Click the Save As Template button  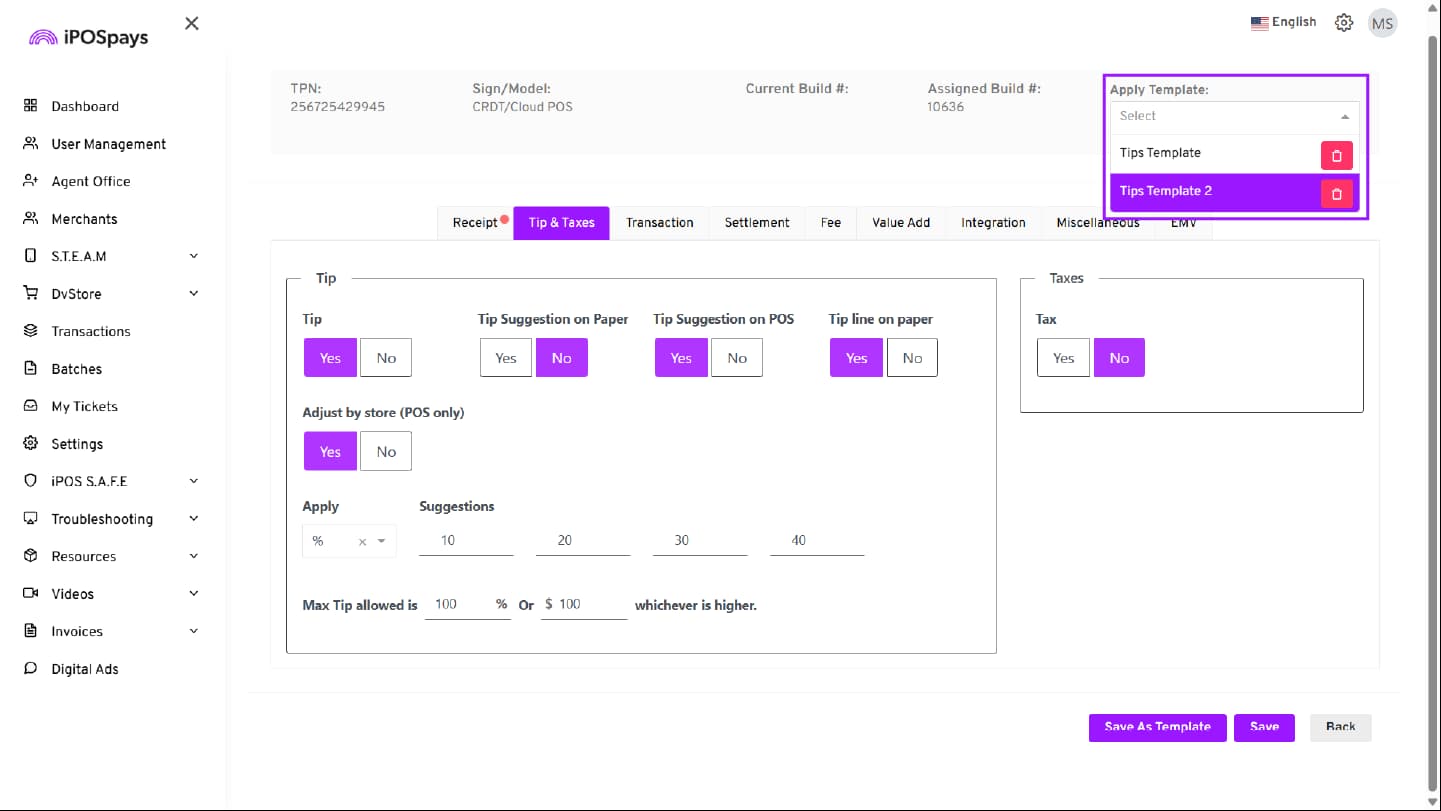[1157, 727]
